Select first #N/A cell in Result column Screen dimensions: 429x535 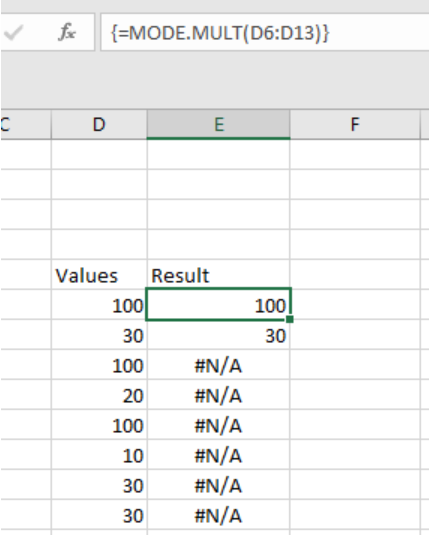coord(218,365)
